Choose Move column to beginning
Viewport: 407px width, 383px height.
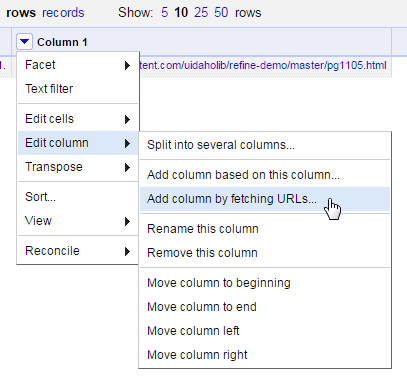265,283
